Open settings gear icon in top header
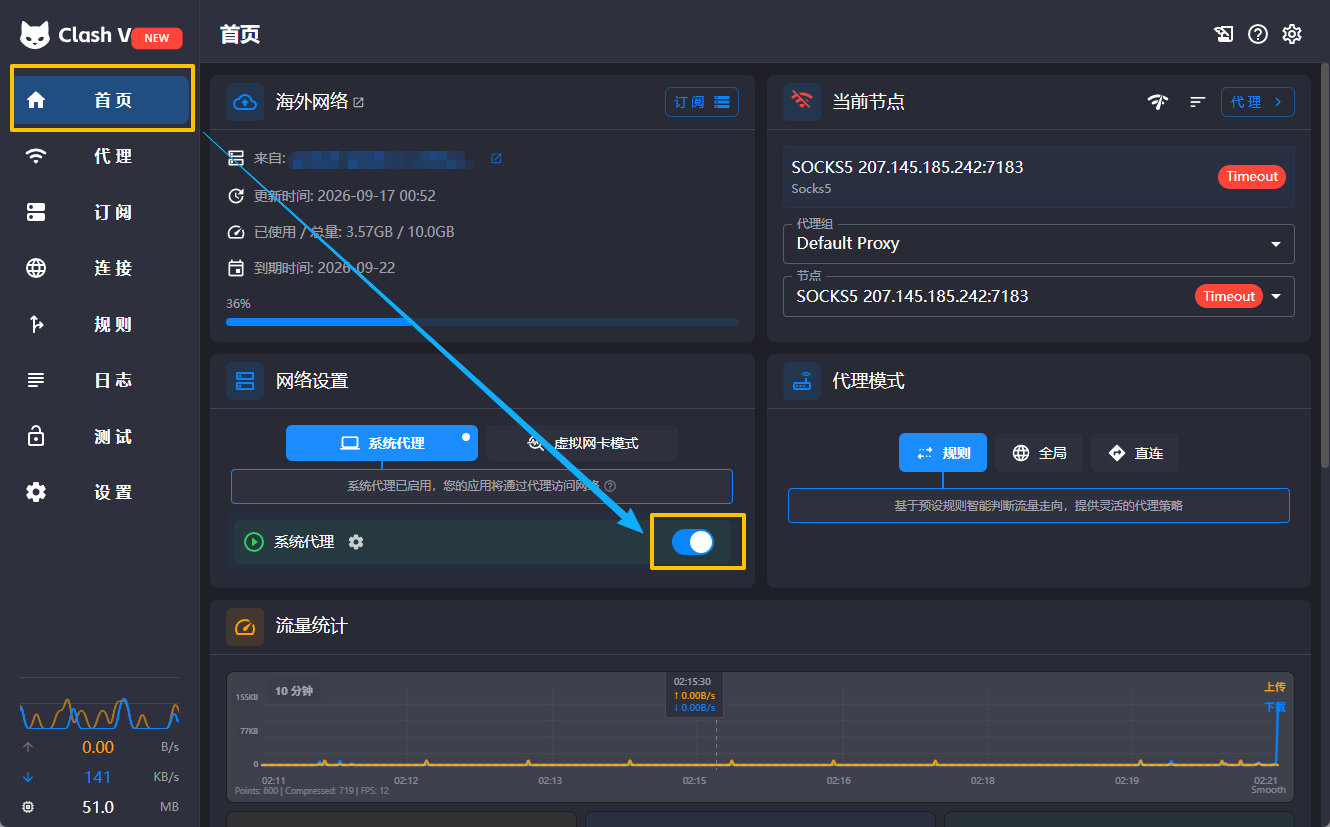 [1292, 34]
